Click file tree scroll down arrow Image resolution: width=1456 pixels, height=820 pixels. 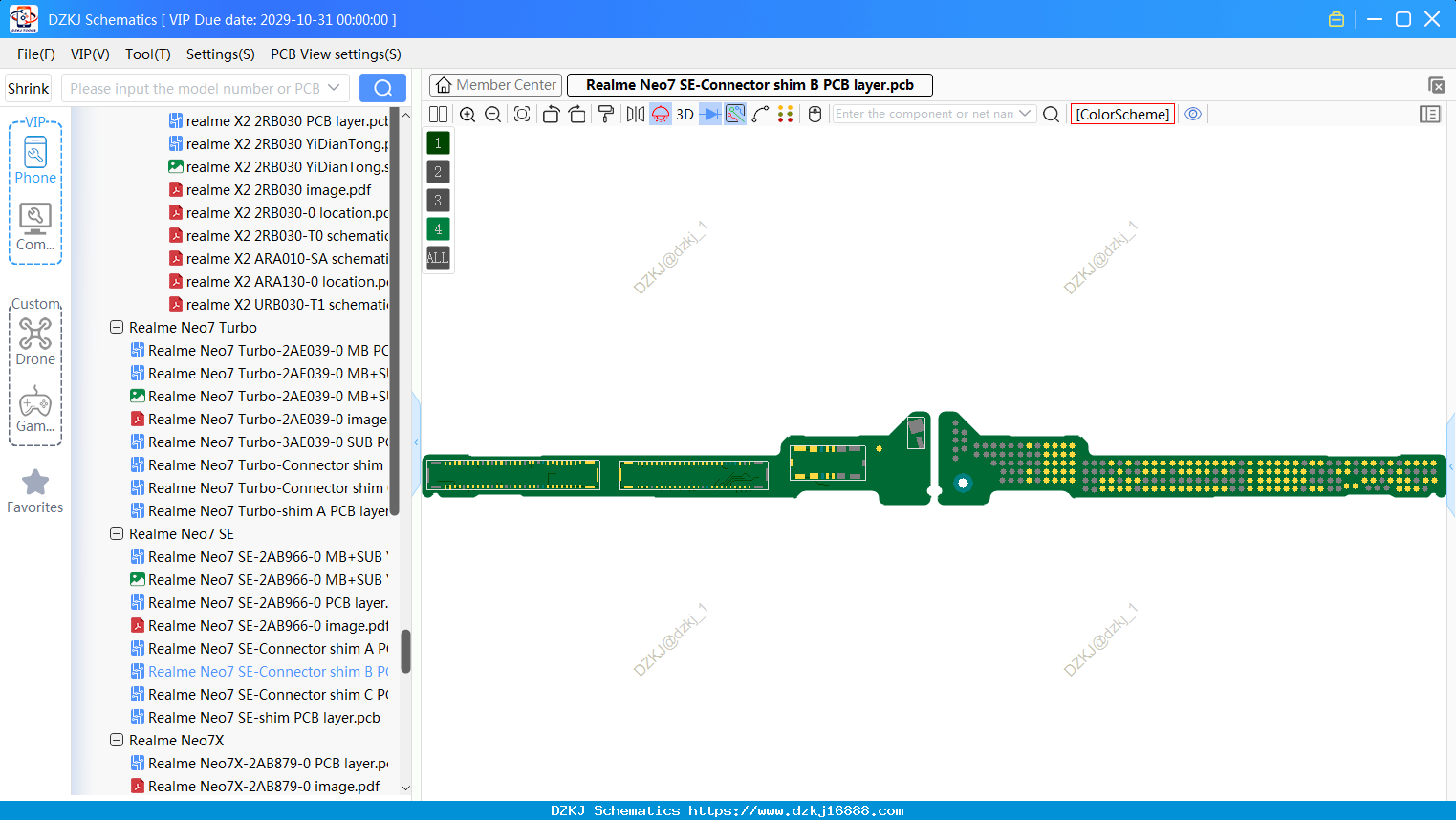pos(405,788)
